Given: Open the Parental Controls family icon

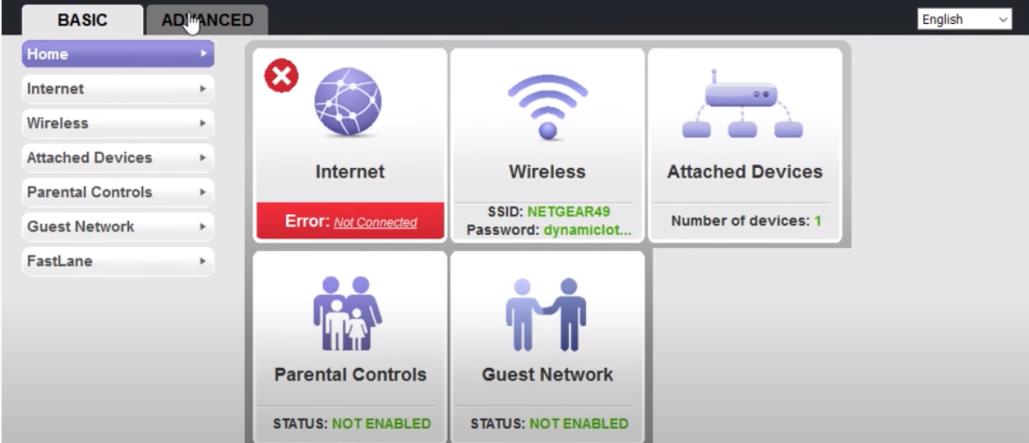Looking at the screenshot, I should [x=348, y=313].
